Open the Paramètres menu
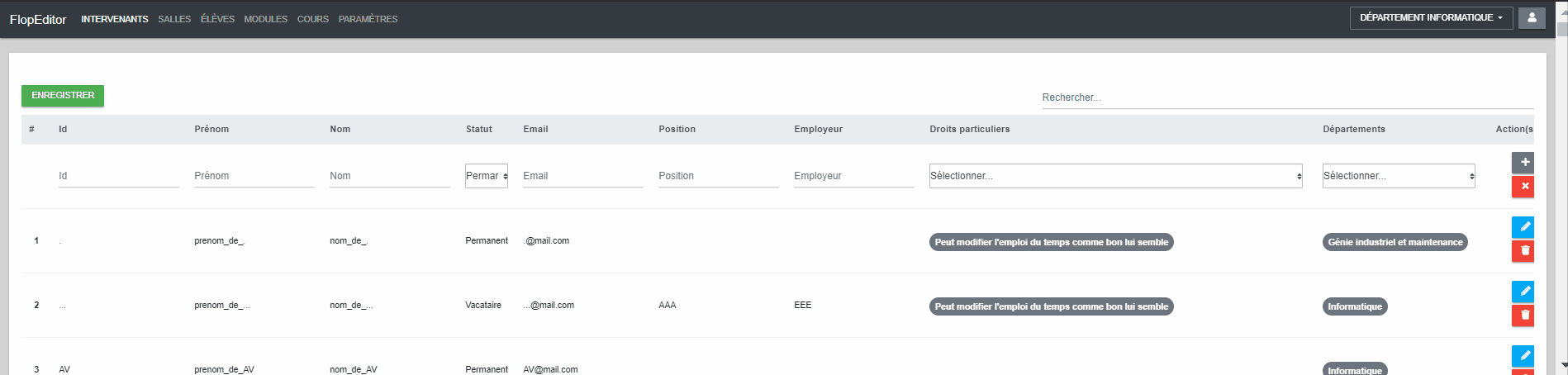 click(368, 19)
